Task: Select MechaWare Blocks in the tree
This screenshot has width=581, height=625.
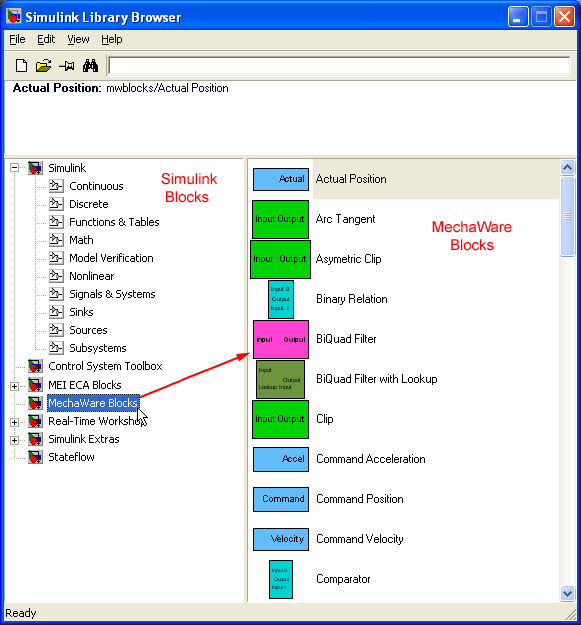Action: (93, 403)
